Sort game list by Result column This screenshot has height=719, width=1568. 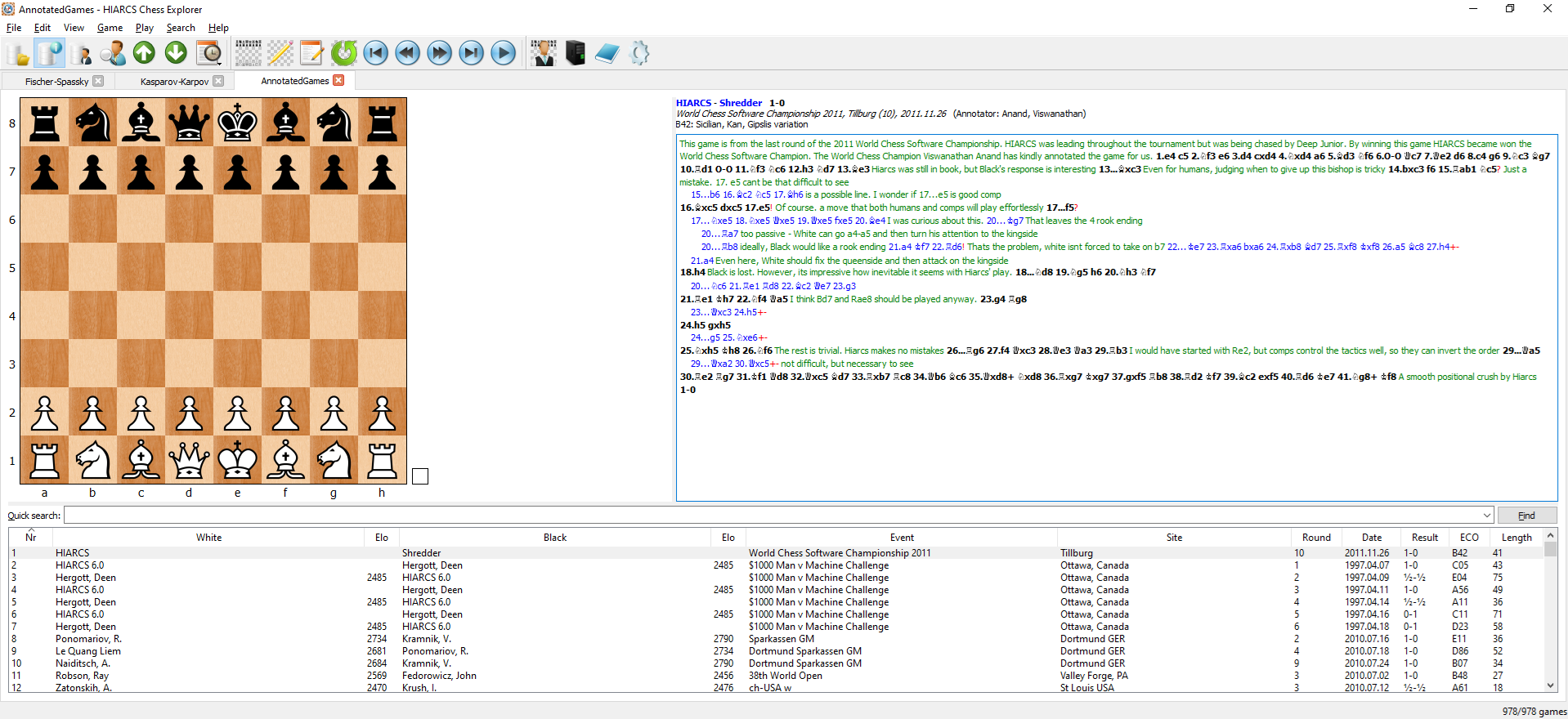point(1425,538)
